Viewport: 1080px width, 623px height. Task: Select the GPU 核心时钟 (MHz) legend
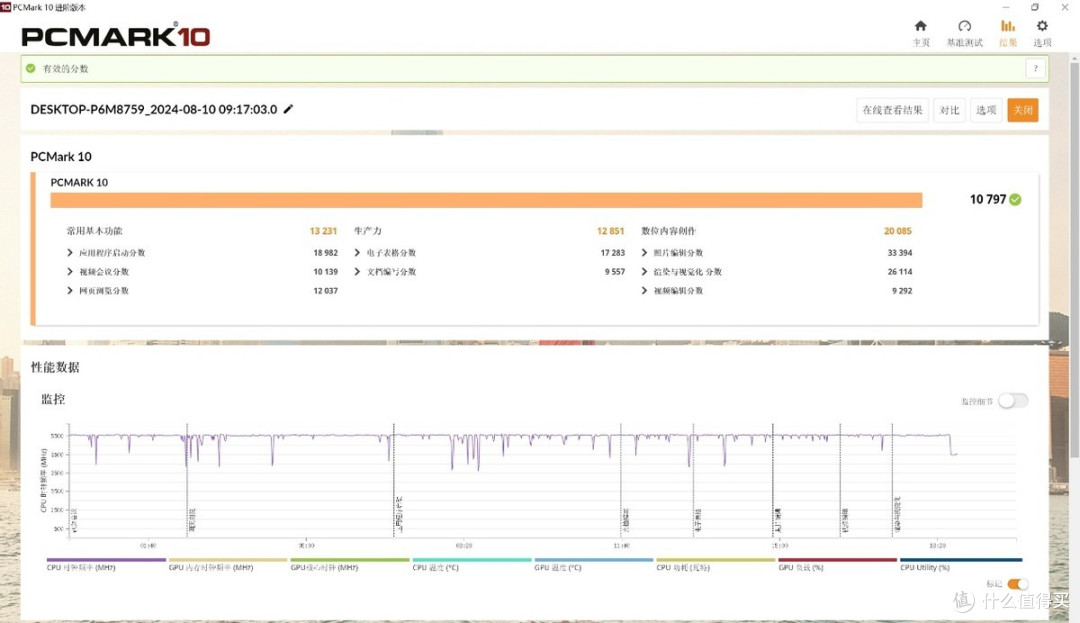pyautogui.click(x=350, y=564)
